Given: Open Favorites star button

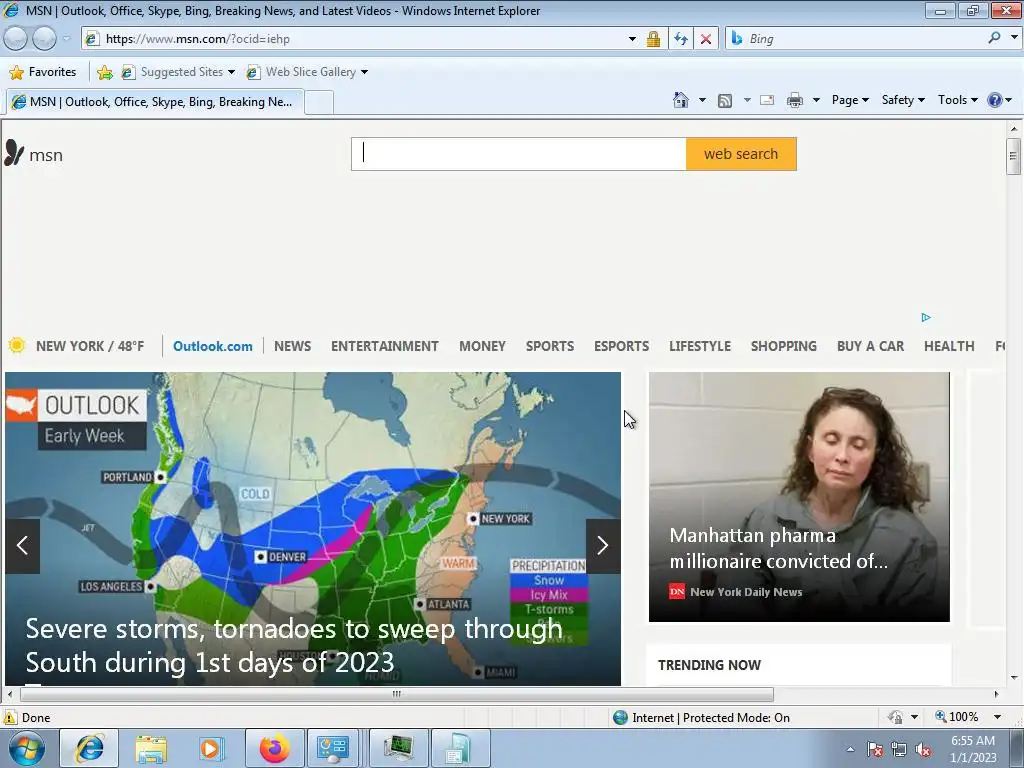Looking at the screenshot, I should 43,72.
